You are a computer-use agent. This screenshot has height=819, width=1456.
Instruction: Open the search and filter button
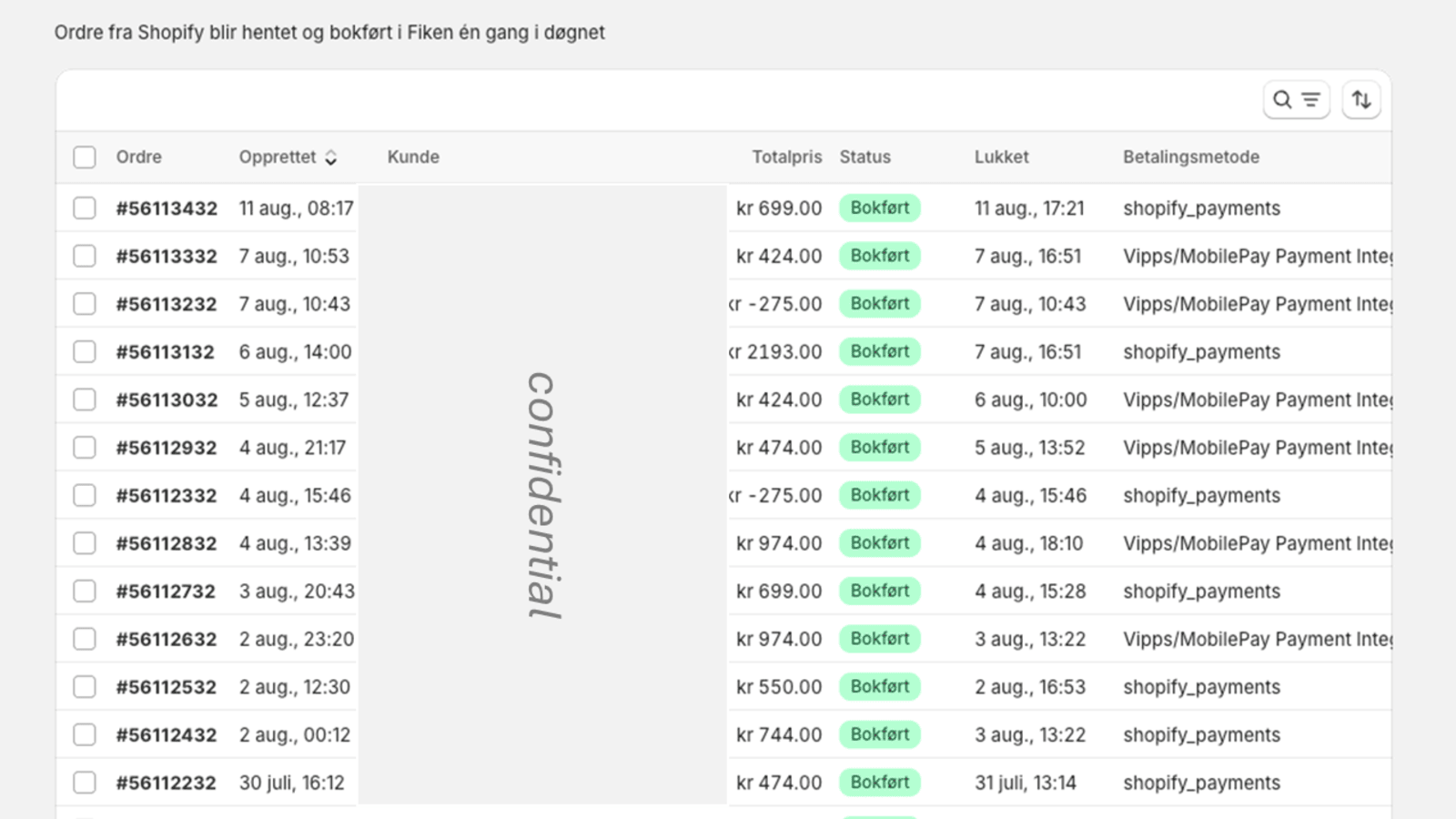(1296, 100)
